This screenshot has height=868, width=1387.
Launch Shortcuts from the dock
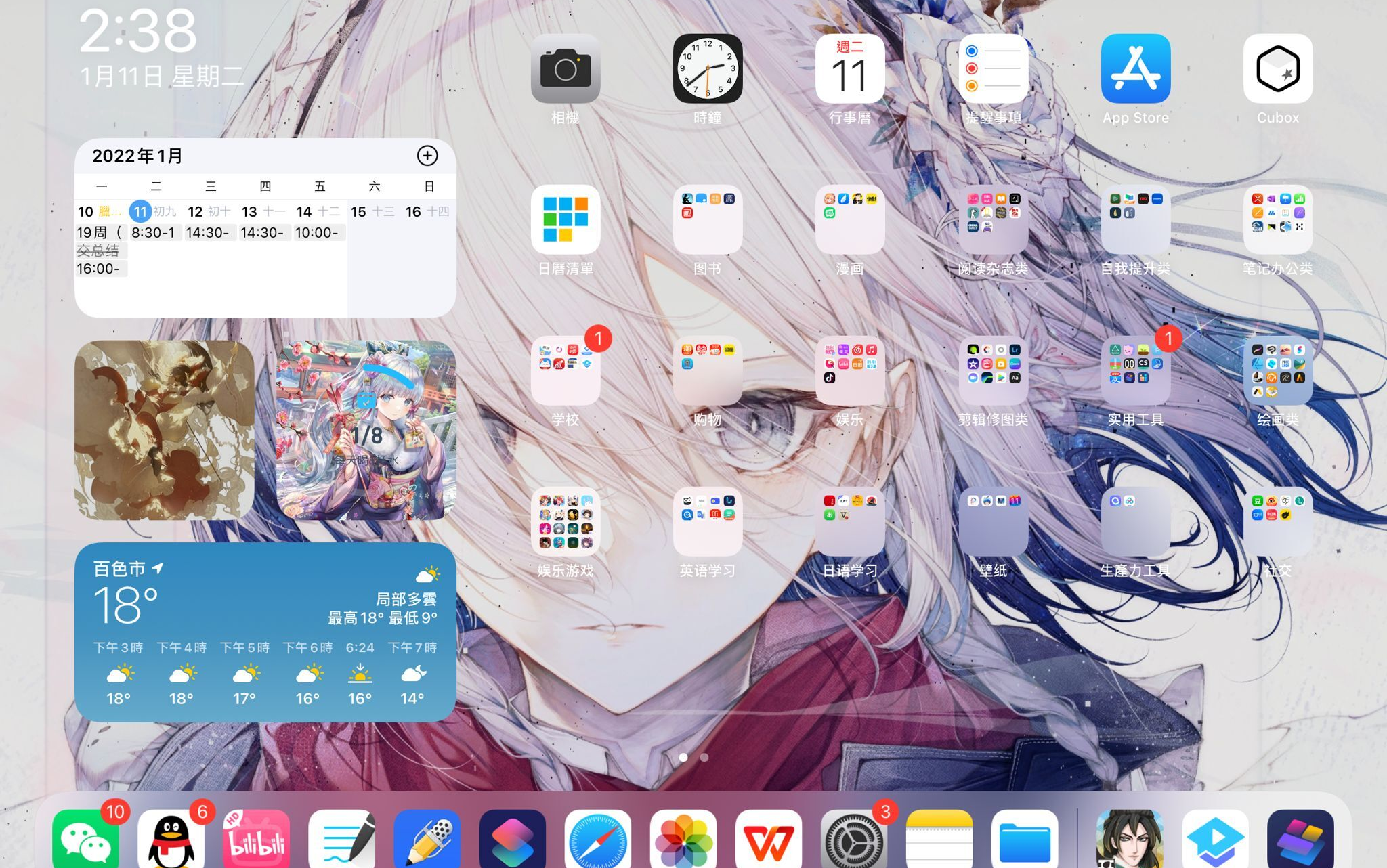coord(513,840)
